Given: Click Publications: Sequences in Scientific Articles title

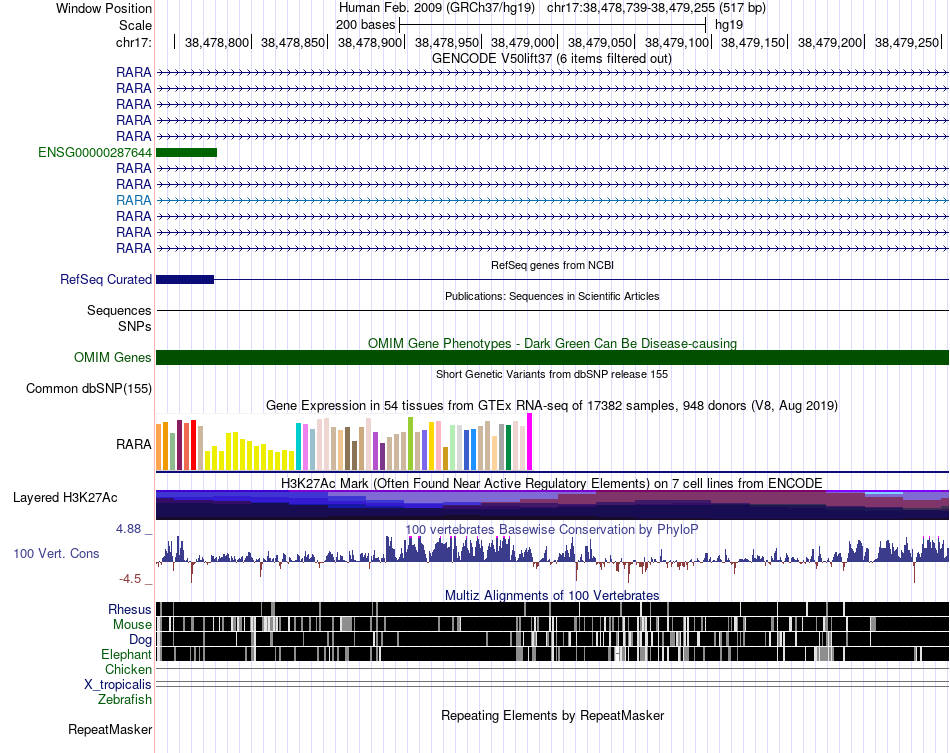Looking at the screenshot, I should (x=552, y=296).
